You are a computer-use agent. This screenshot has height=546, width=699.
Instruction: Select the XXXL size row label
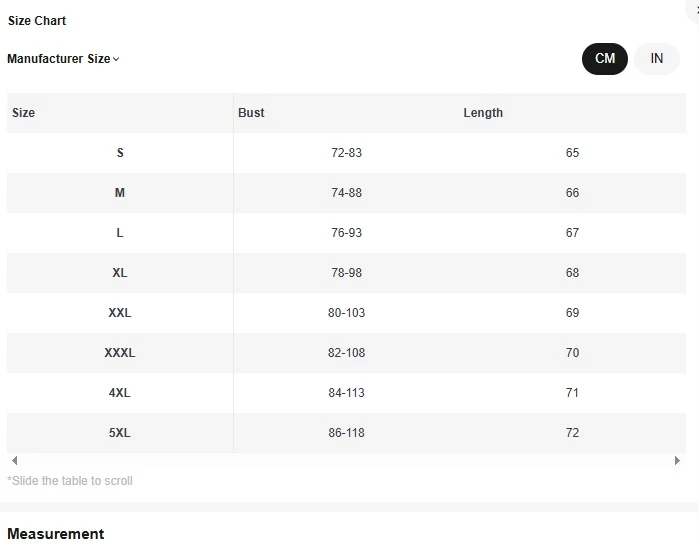tap(120, 353)
